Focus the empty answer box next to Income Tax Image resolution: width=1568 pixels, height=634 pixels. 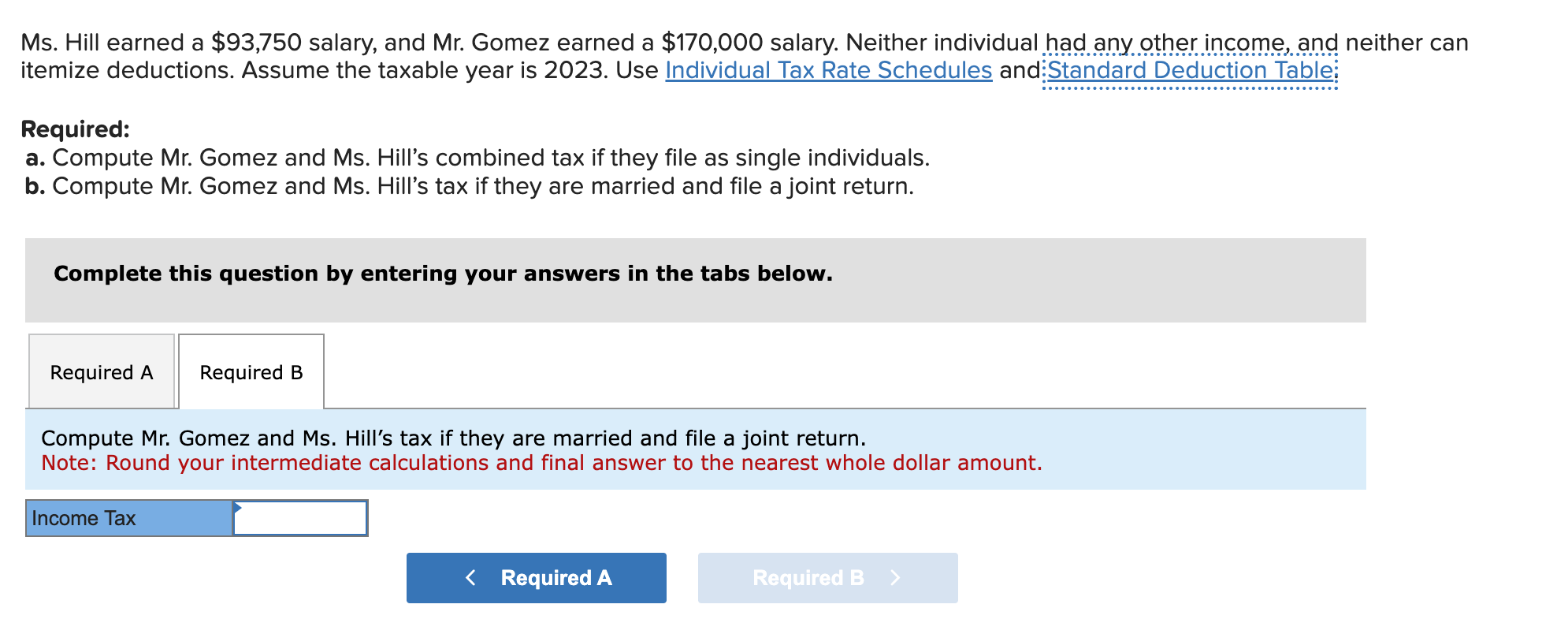pyautogui.click(x=302, y=518)
